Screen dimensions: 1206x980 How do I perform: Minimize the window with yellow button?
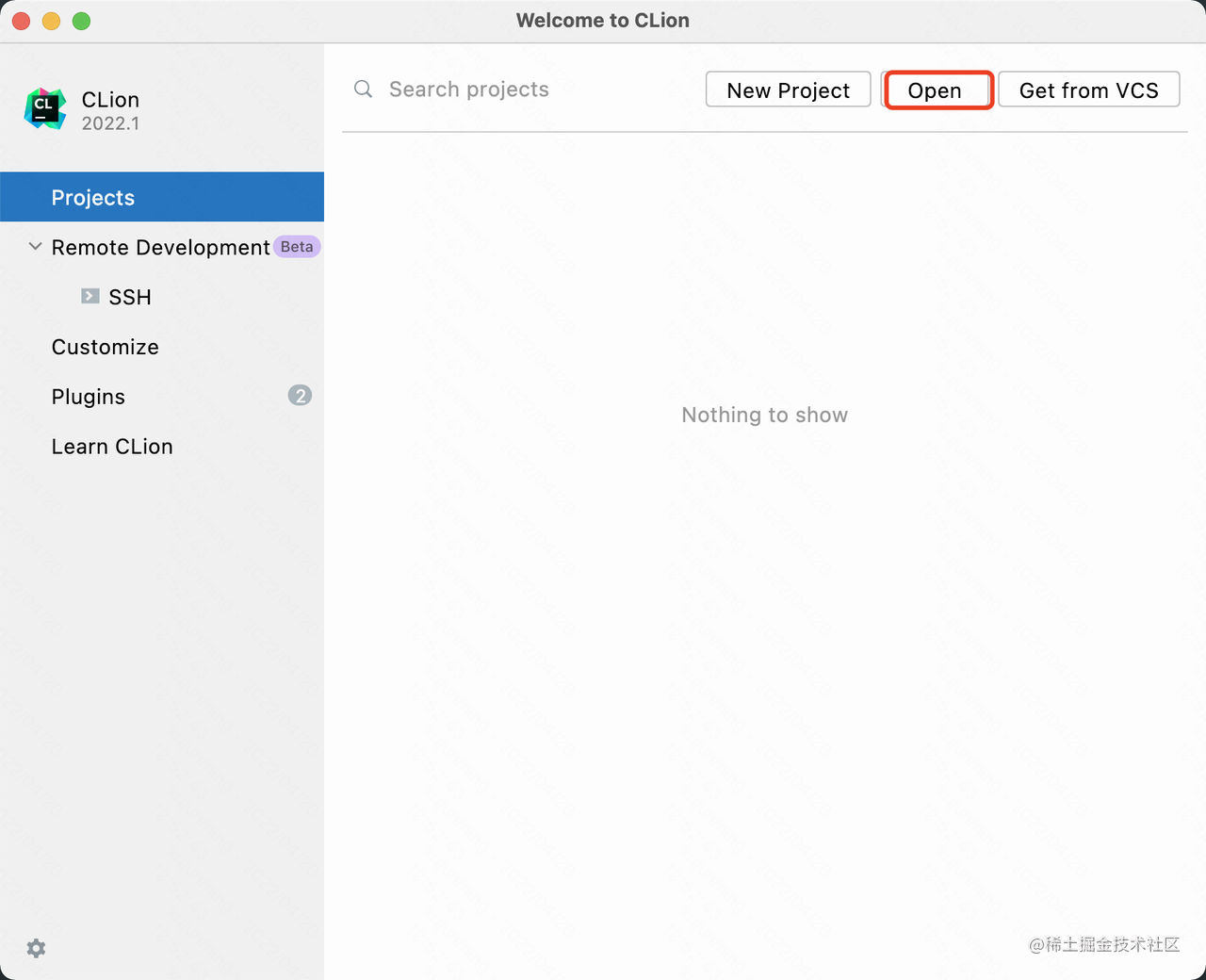pyautogui.click(x=51, y=21)
